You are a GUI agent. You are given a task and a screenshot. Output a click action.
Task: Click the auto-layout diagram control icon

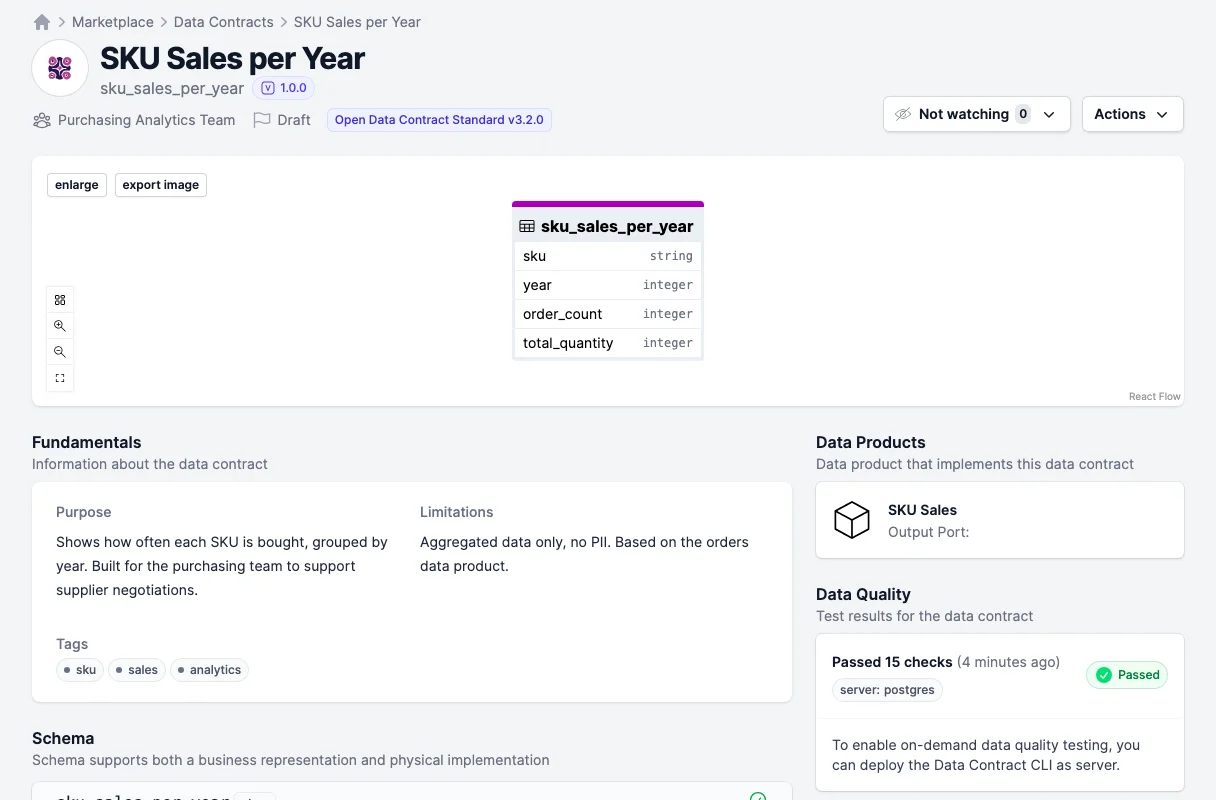pos(60,300)
